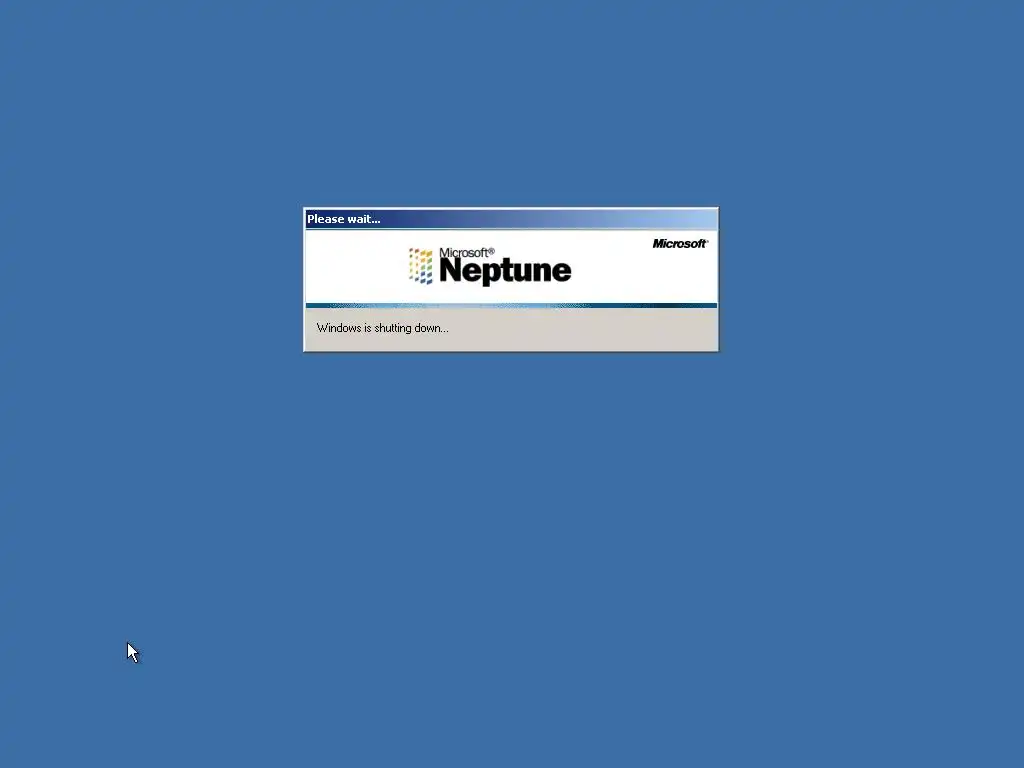The image size is (1024, 768).
Task: Click the Microsoft Neptune logo
Action: pos(490,266)
